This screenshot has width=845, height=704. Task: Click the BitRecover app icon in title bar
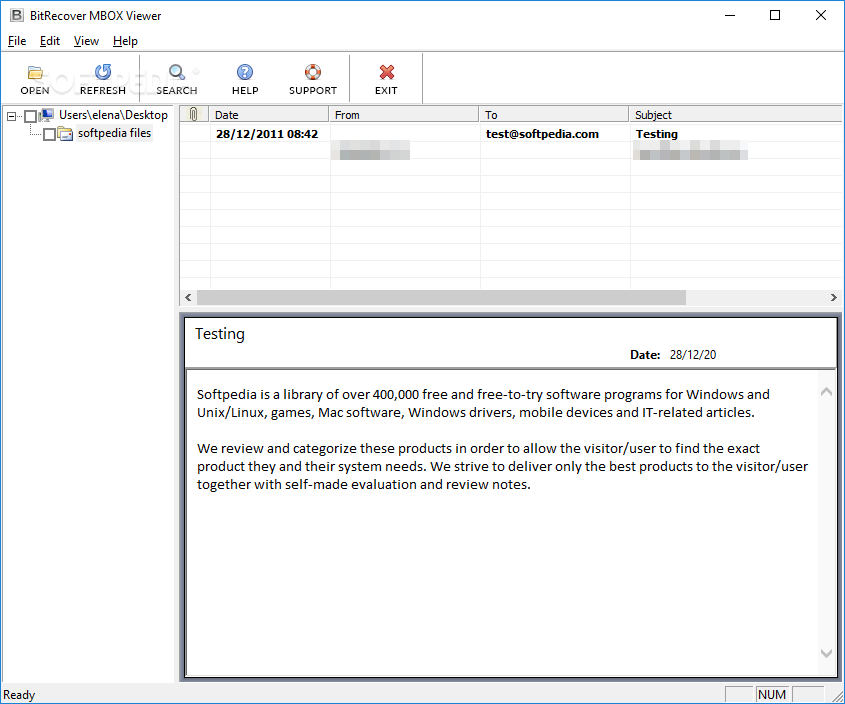[17, 15]
